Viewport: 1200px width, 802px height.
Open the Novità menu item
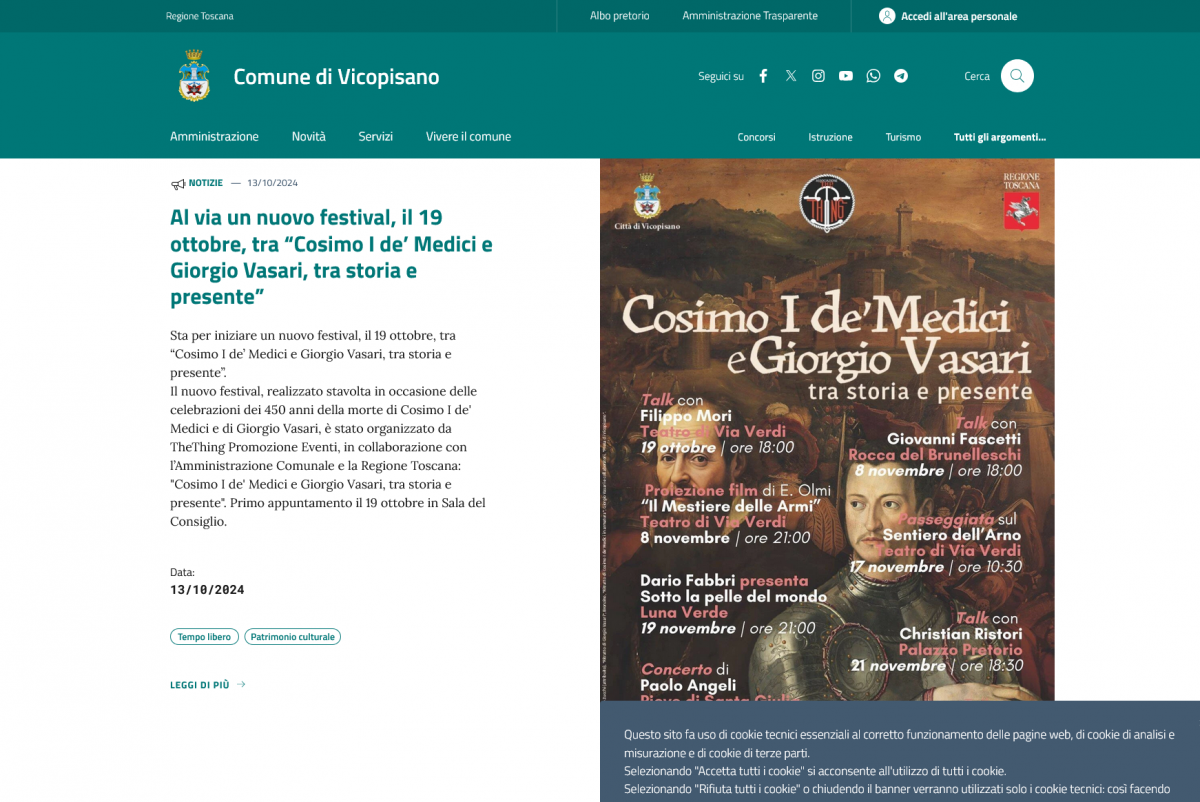point(308,137)
